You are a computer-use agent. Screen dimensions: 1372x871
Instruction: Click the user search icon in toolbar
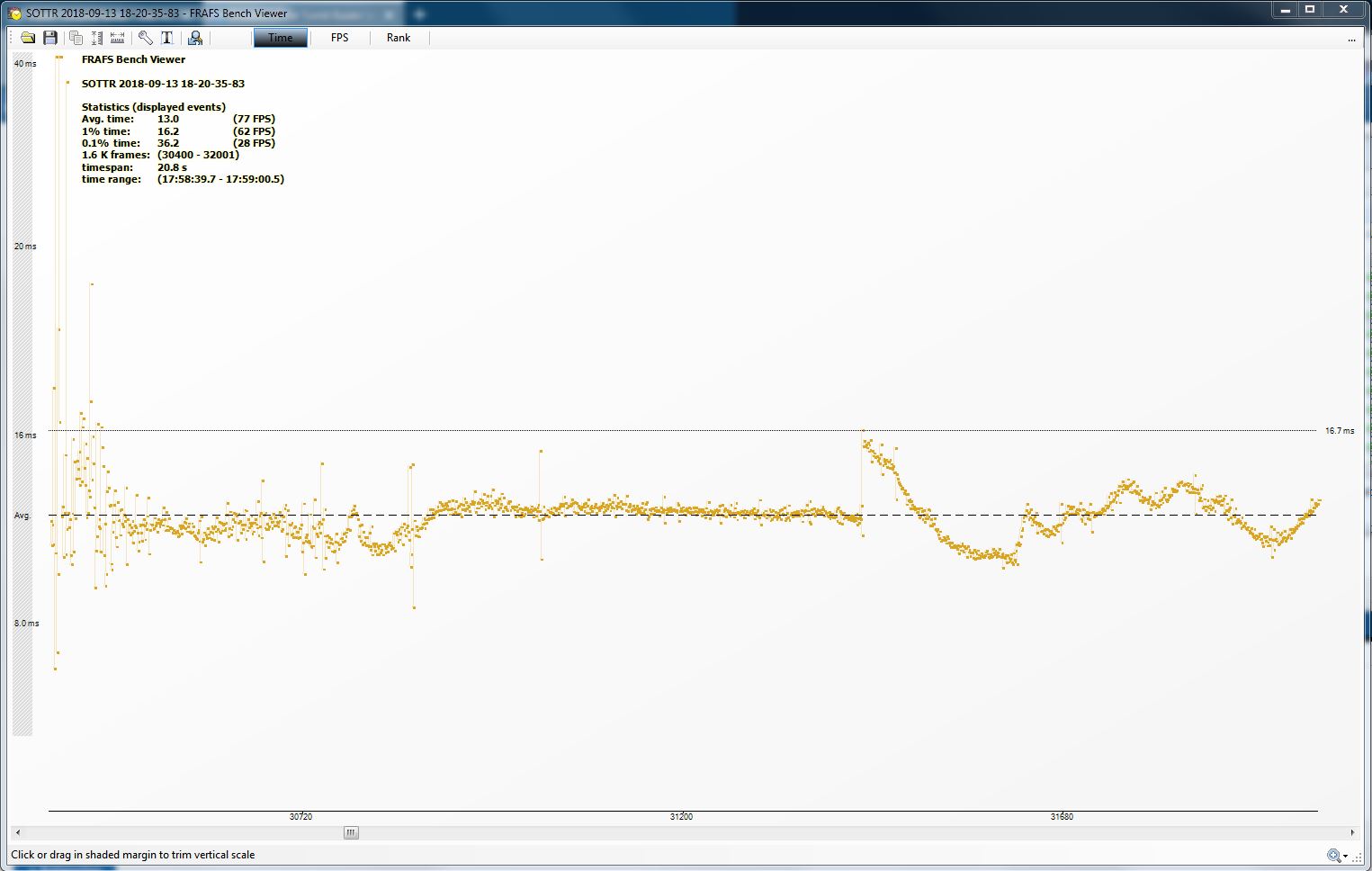194,38
